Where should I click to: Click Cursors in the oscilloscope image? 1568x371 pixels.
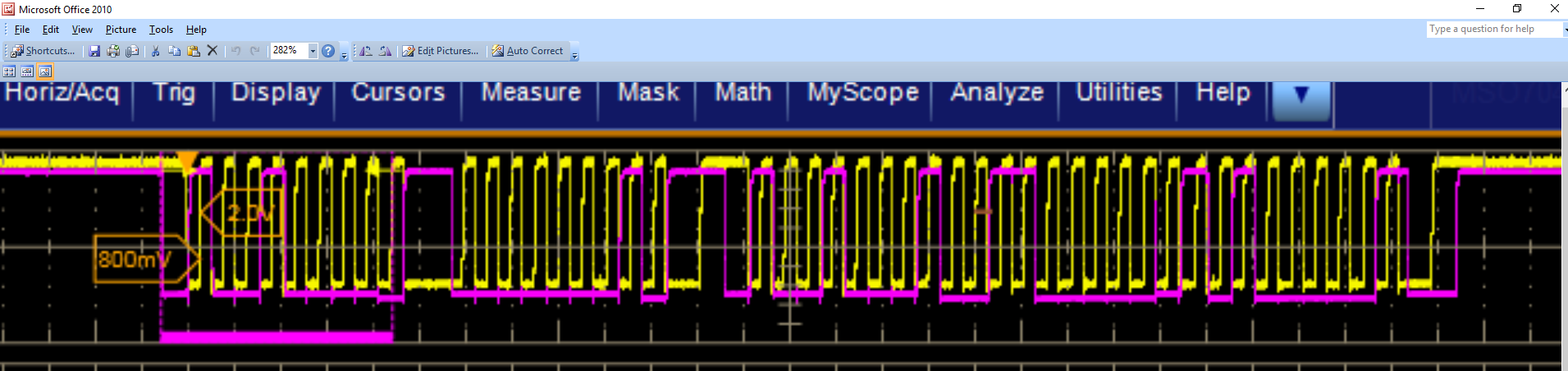[399, 92]
